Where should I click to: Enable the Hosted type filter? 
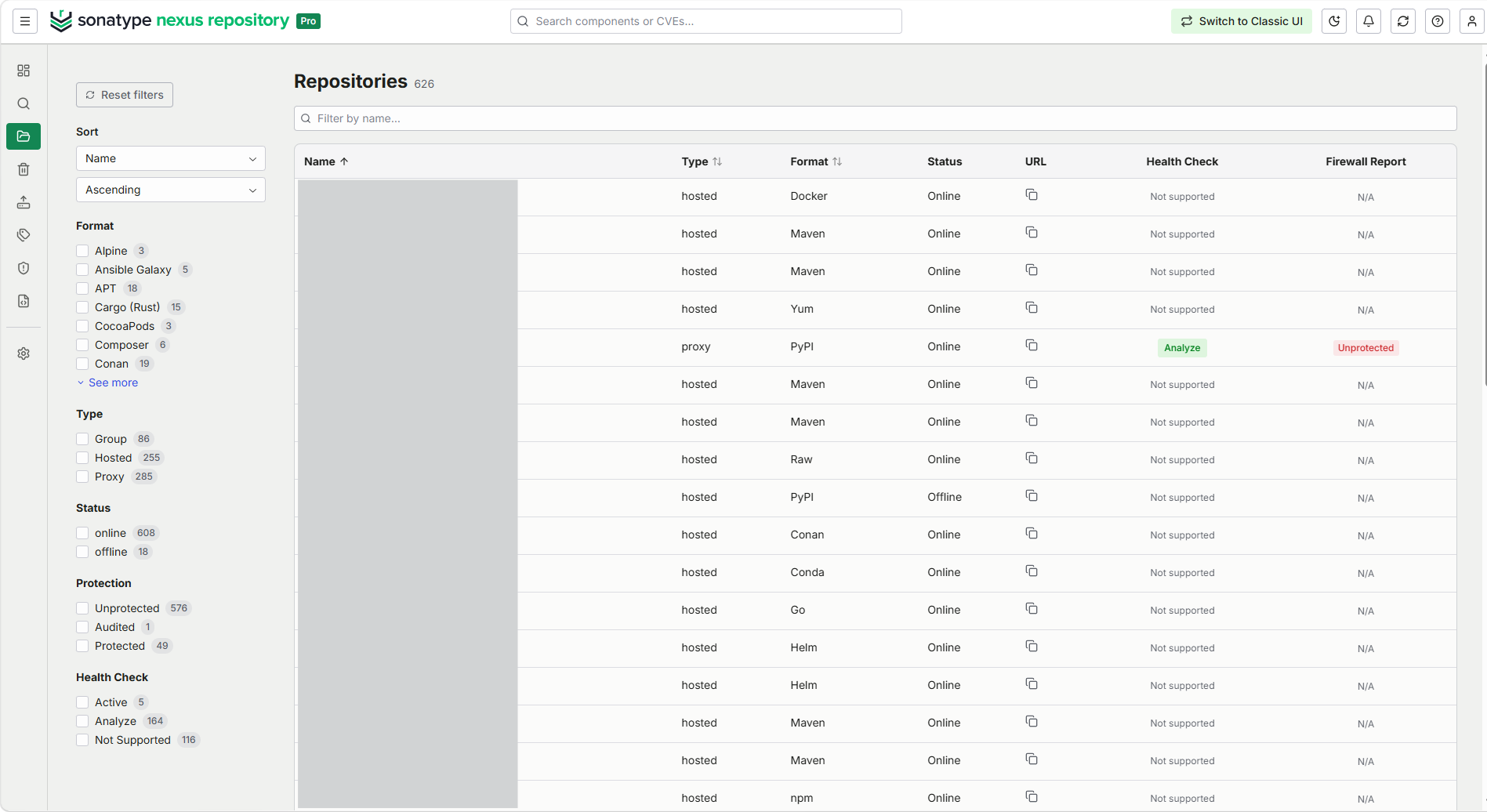point(82,458)
